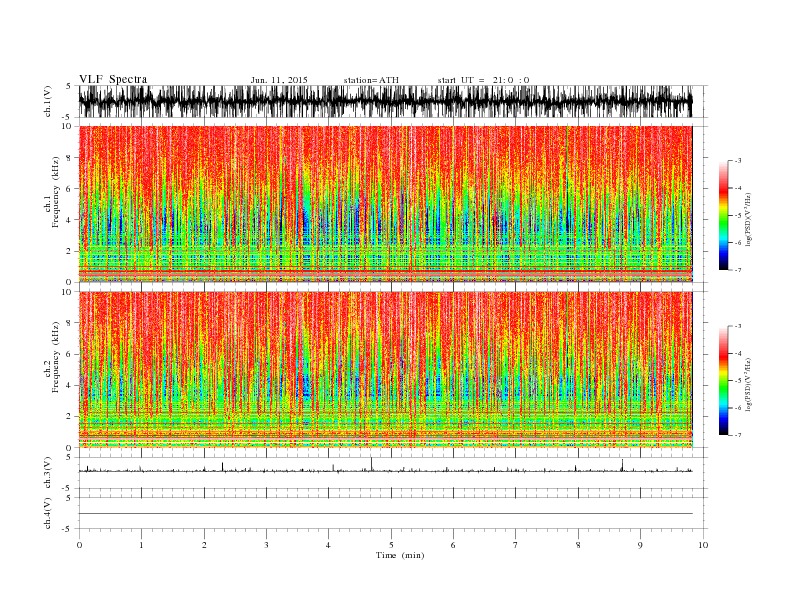Click the "start UT = 21:0 :0" text

point(483,80)
